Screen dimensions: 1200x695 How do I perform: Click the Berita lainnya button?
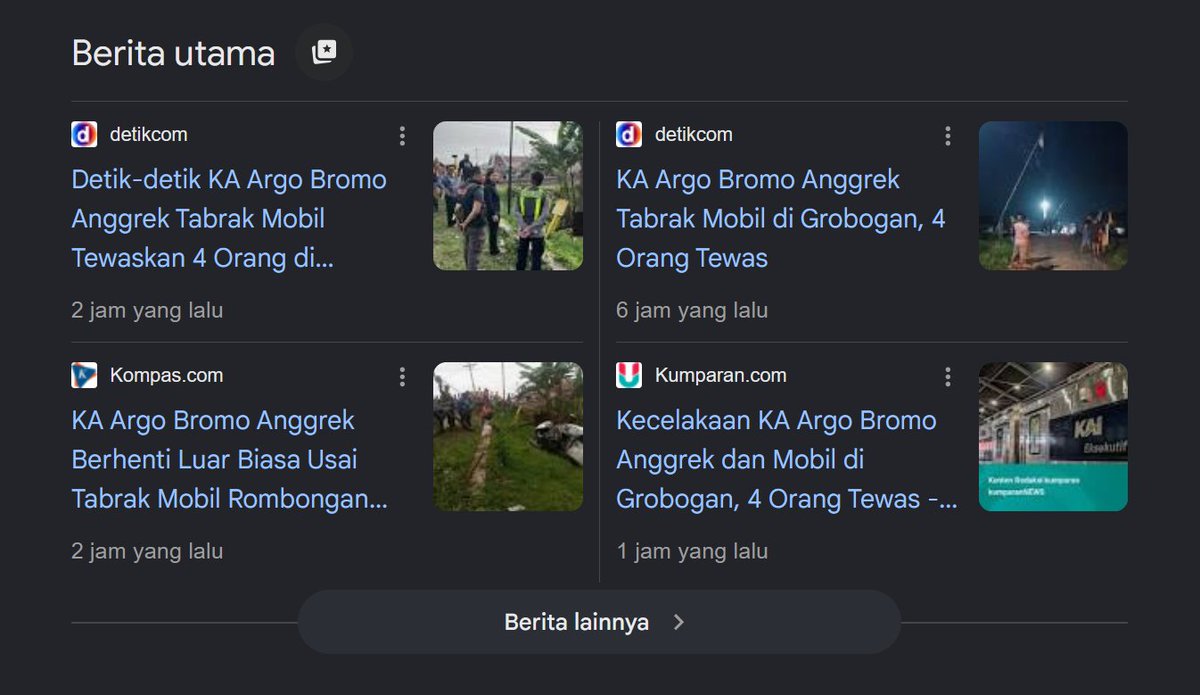click(x=599, y=622)
